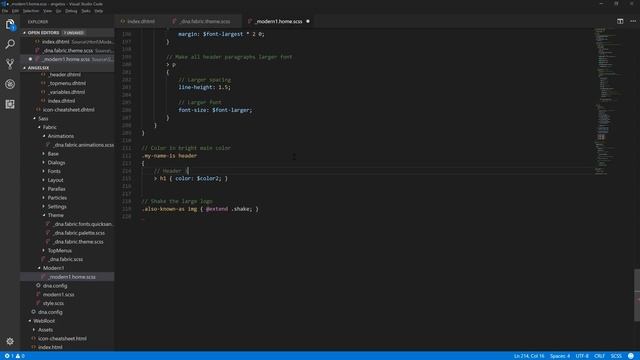Open the Explorer view in activity bar
640x360 pixels.
10,24
